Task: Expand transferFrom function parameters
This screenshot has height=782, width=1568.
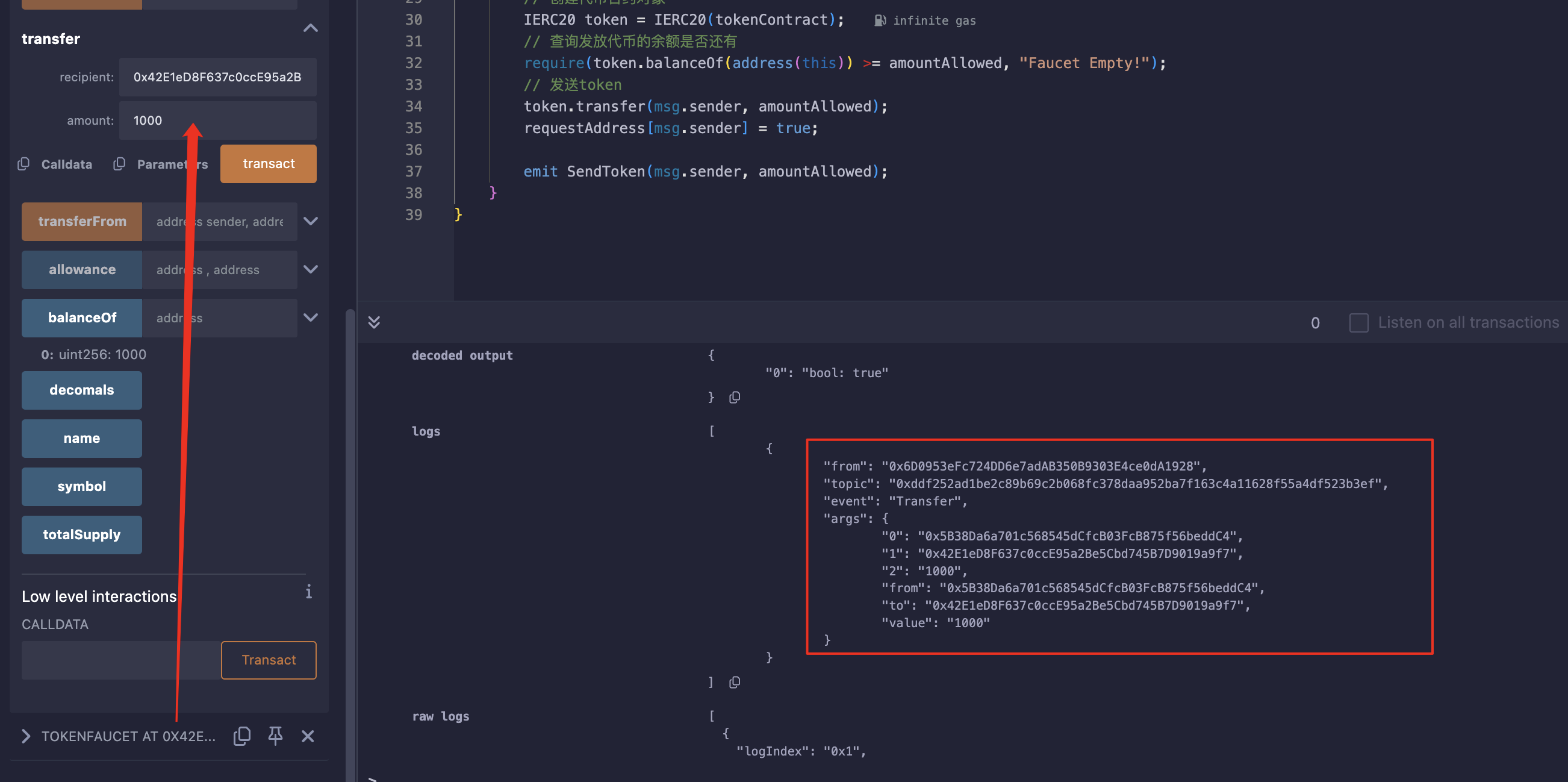Action: click(311, 221)
